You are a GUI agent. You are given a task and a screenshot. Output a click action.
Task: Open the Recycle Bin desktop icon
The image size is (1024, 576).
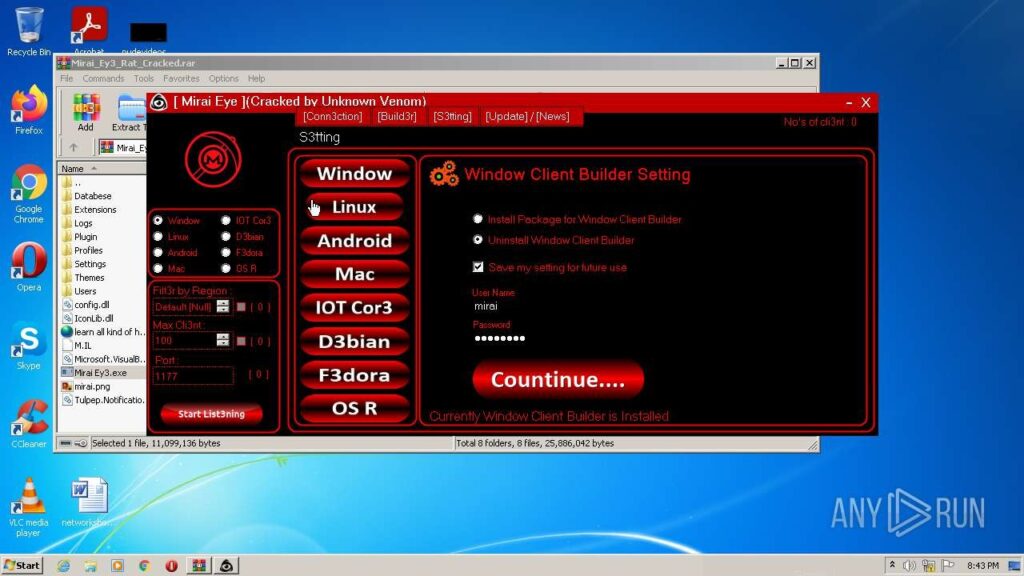pos(29,31)
